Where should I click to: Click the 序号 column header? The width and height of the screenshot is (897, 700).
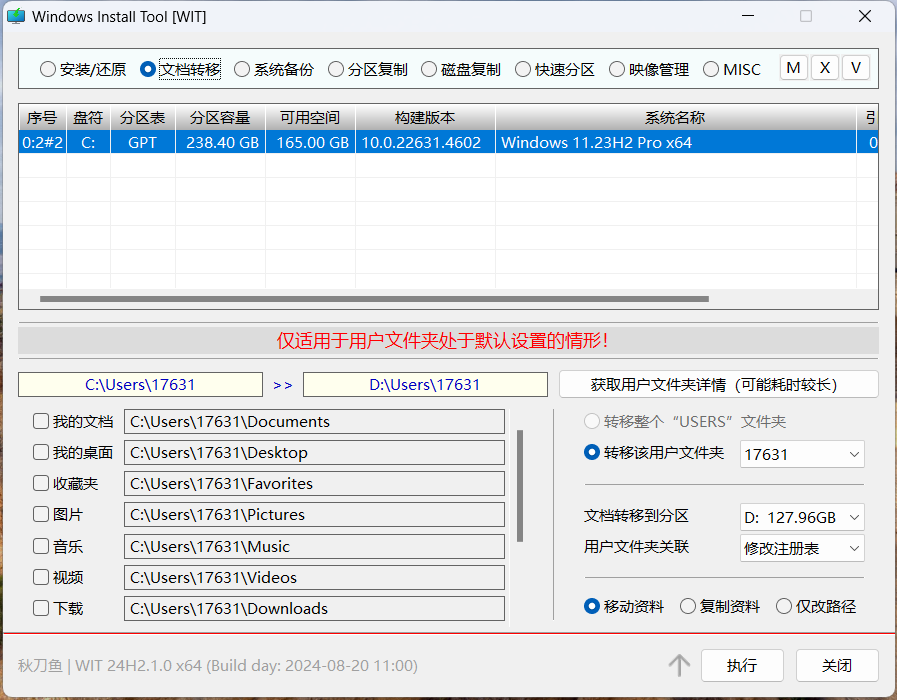[x=42, y=118]
